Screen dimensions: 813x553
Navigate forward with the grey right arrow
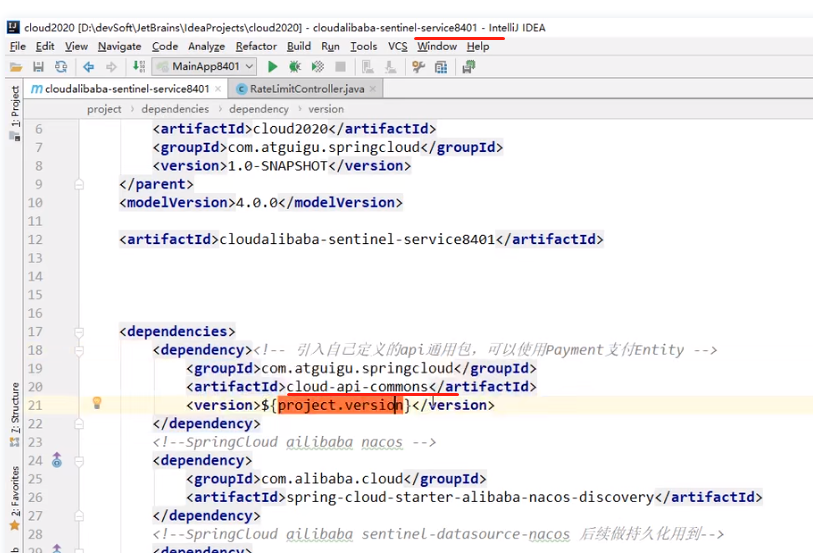(111, 67)
